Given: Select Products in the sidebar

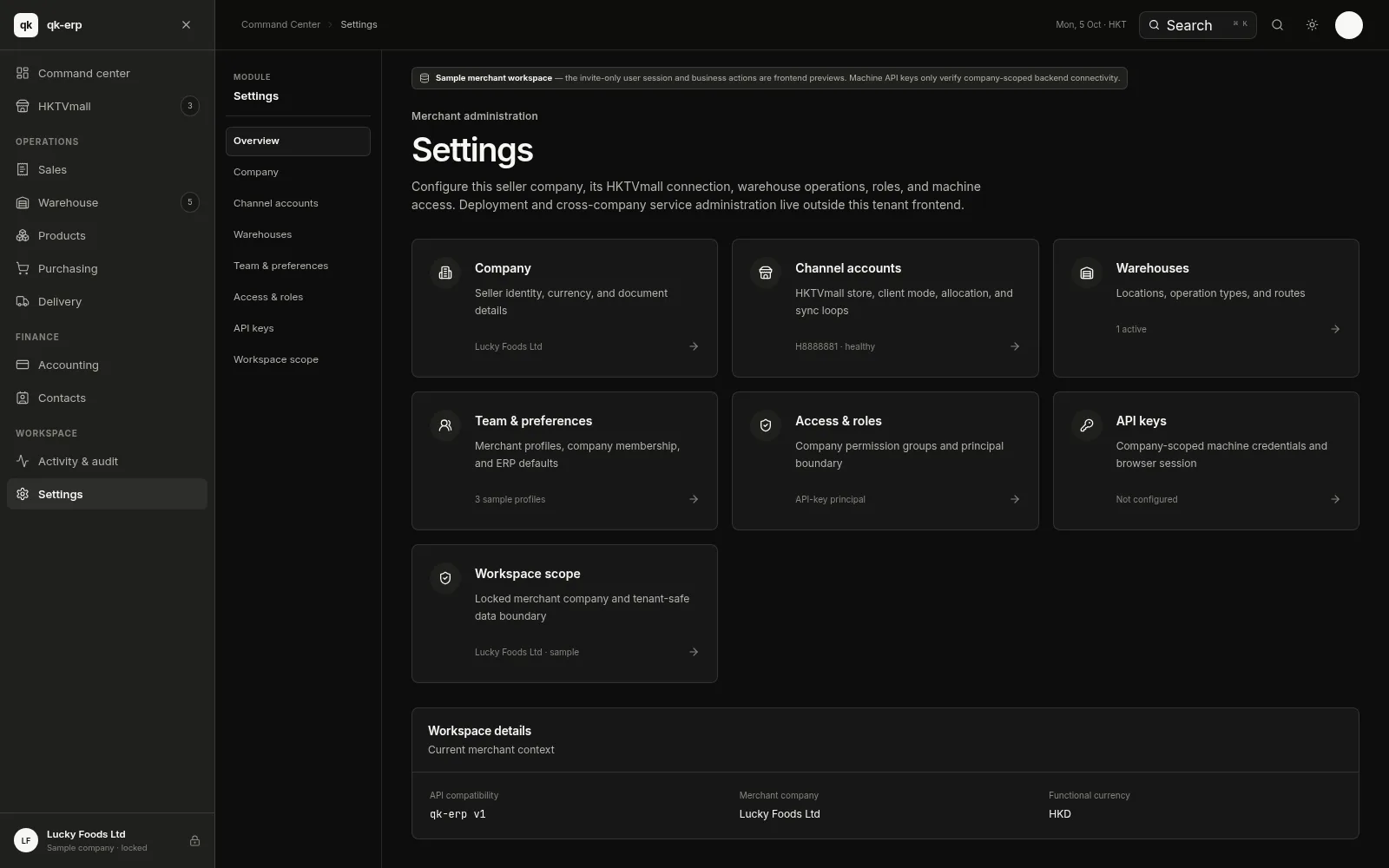Looking at the screenshot, I should [x=107, y=235].
